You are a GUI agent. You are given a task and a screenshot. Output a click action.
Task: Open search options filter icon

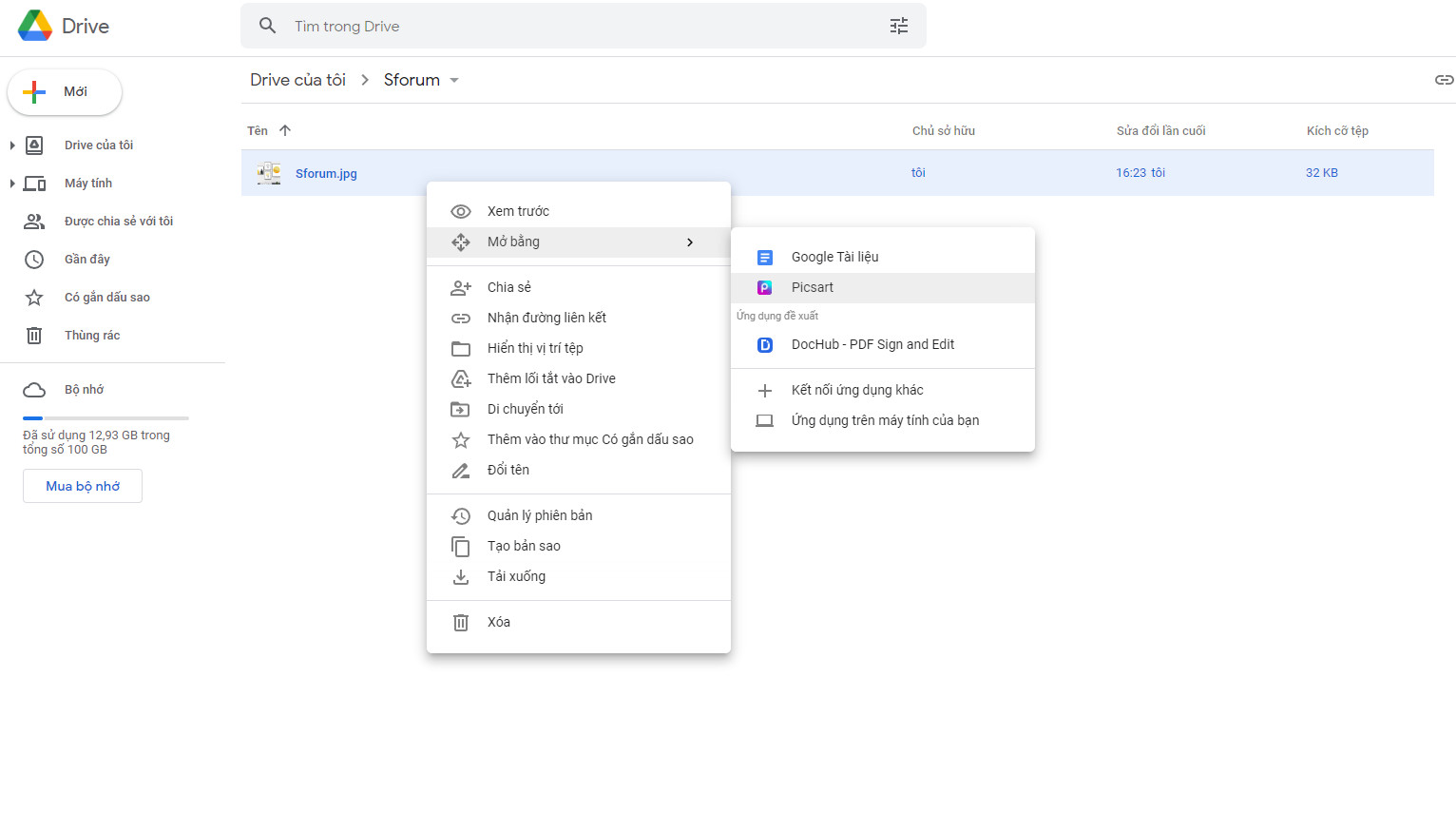(x=898, y=26)
